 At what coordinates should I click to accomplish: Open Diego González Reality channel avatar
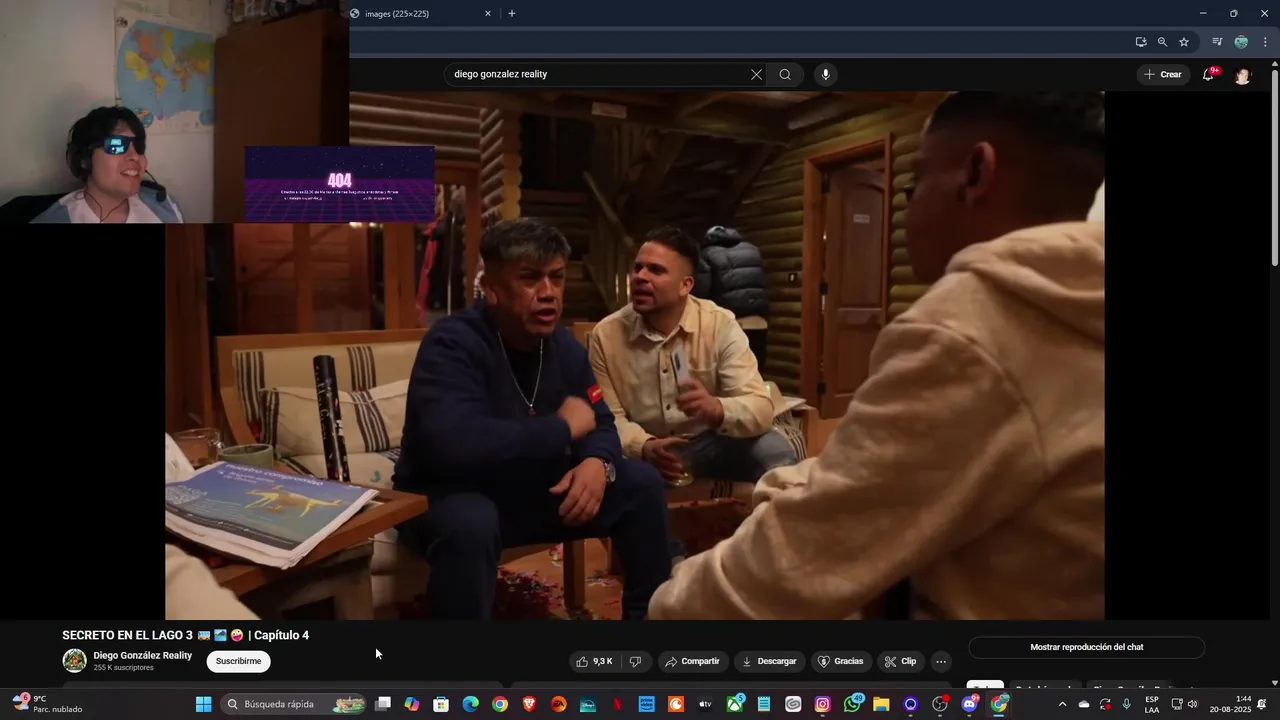point(74,660)
